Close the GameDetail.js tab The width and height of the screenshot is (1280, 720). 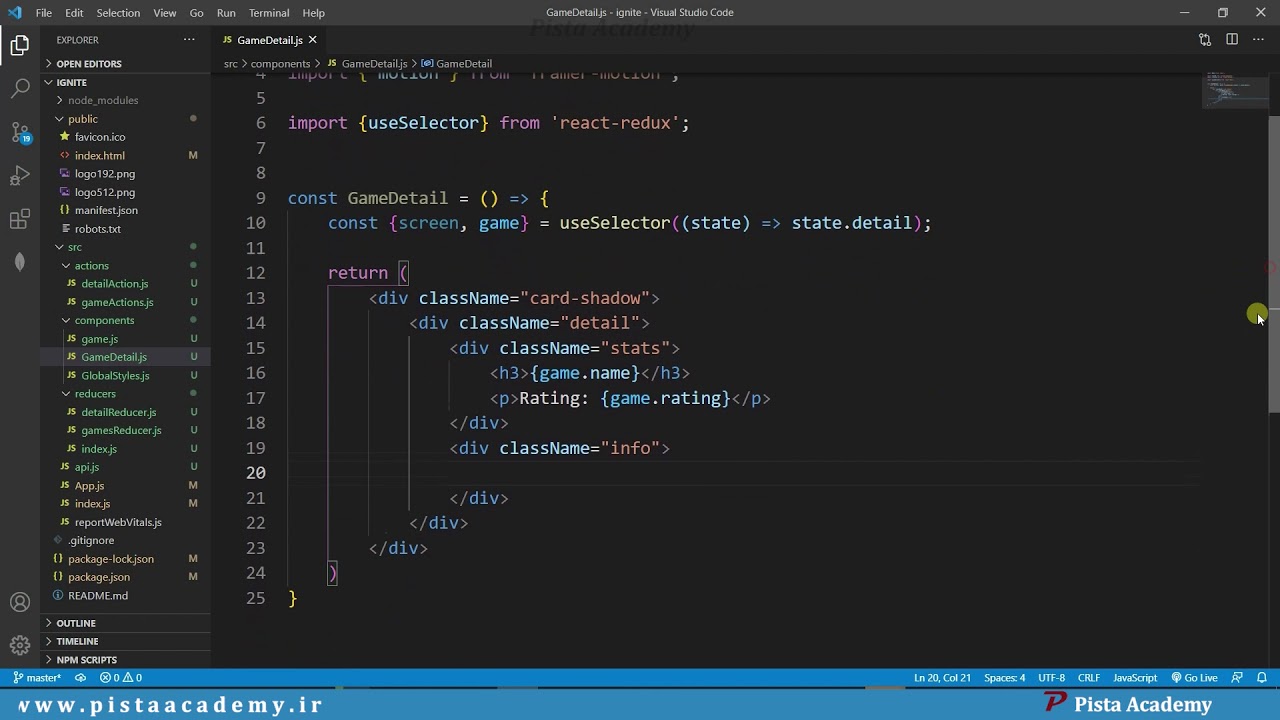pos(312,40)
